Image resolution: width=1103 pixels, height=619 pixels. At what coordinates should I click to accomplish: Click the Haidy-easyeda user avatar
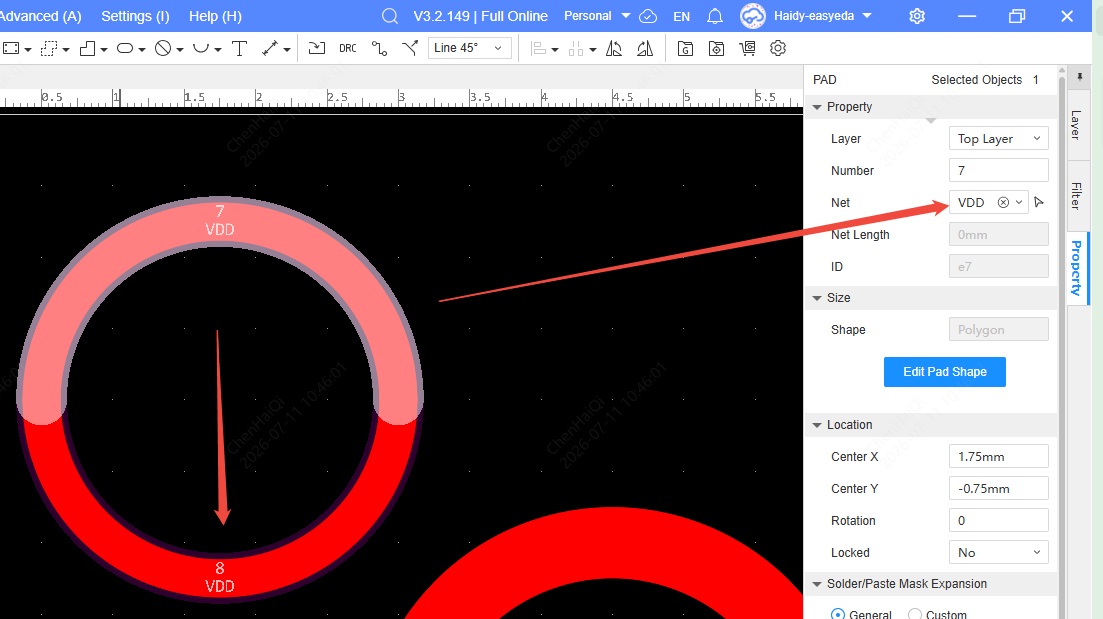(x=753, y=16)
